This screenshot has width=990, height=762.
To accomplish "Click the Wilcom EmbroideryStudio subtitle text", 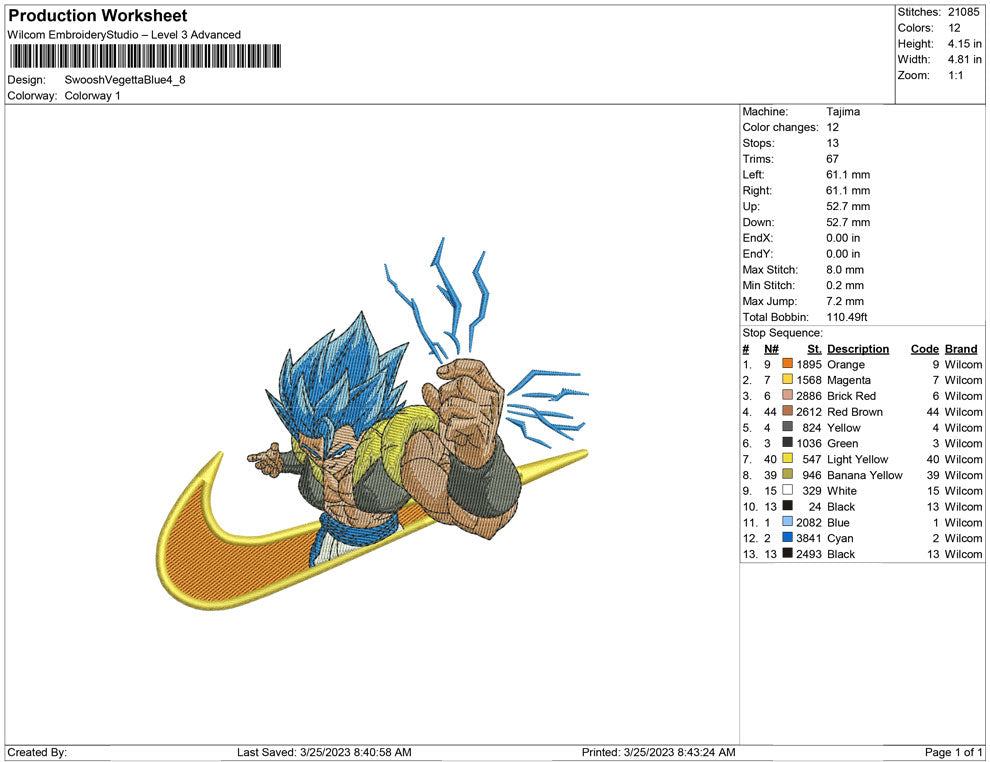I will tap(124, 35).
